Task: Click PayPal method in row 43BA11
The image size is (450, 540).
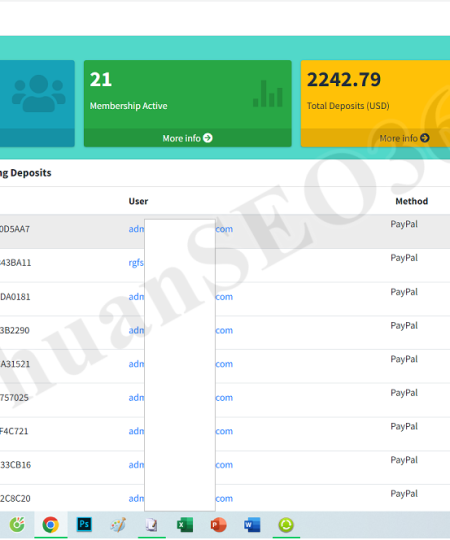Action: (x=404, y=258)
